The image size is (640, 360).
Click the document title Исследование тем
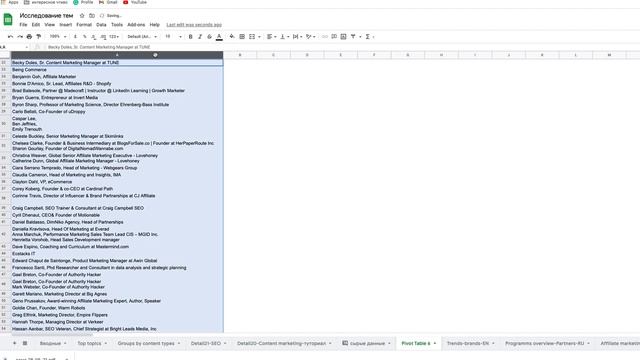(46, 16)
